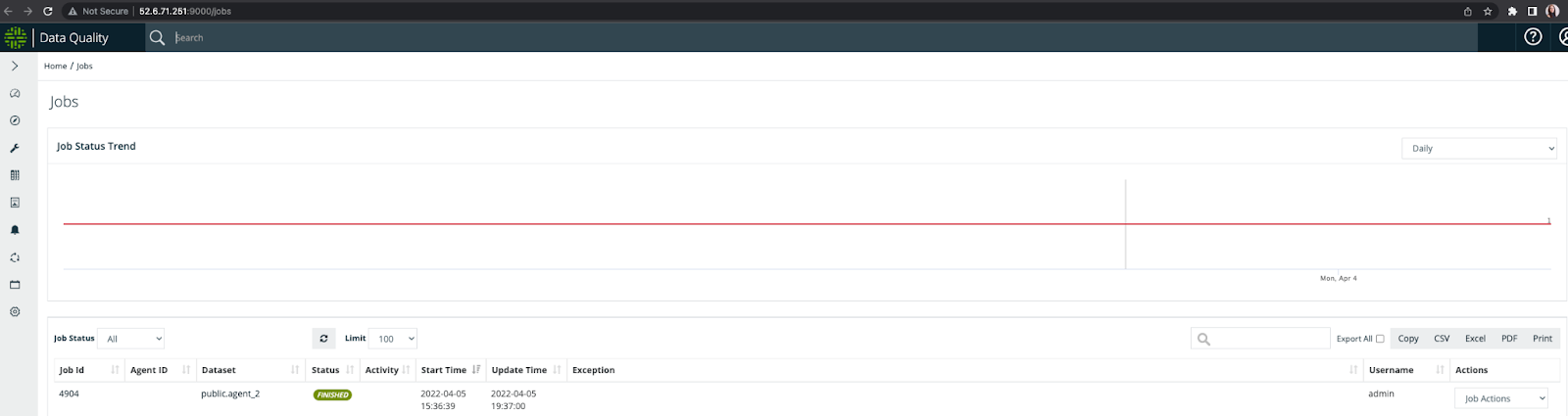Click the Print button
Screen dimensions: 1568x416
point(1543,339)
